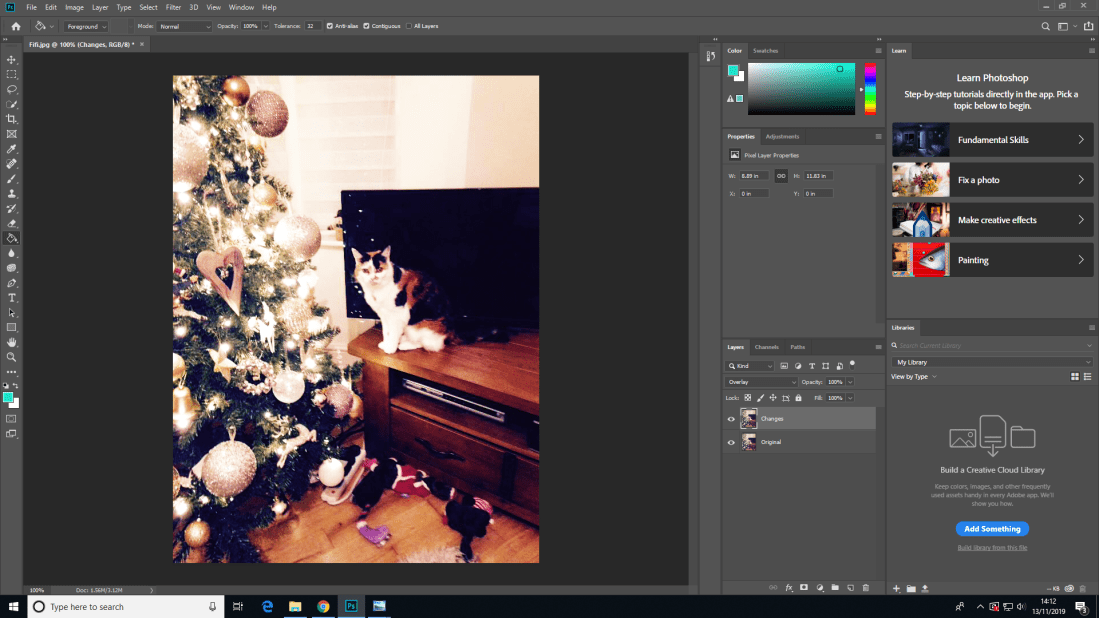The image size is (1099, 618).
Task: Open the Overlay blend mode dropdown
Action: click(x=761, y=382)
